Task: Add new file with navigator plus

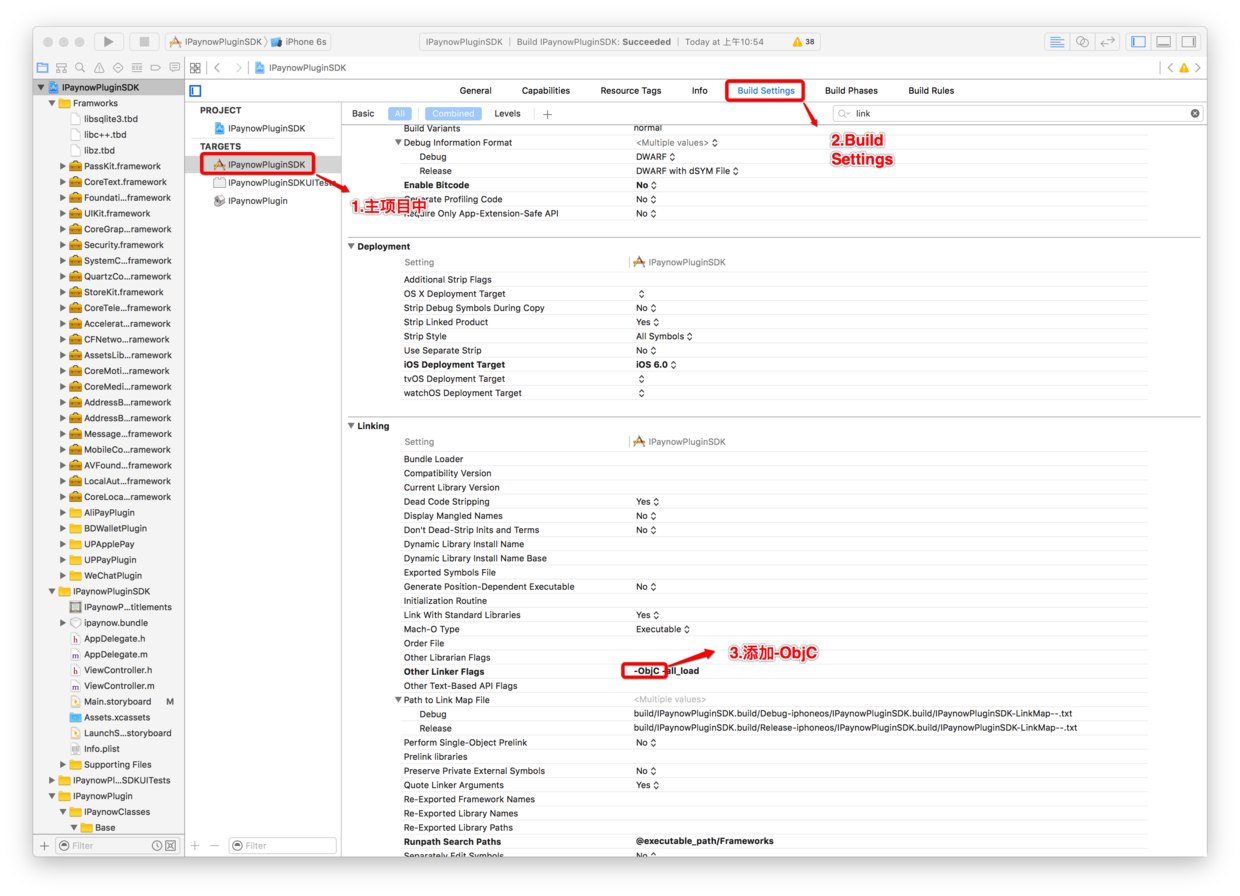Action: (x=44, y=846)
